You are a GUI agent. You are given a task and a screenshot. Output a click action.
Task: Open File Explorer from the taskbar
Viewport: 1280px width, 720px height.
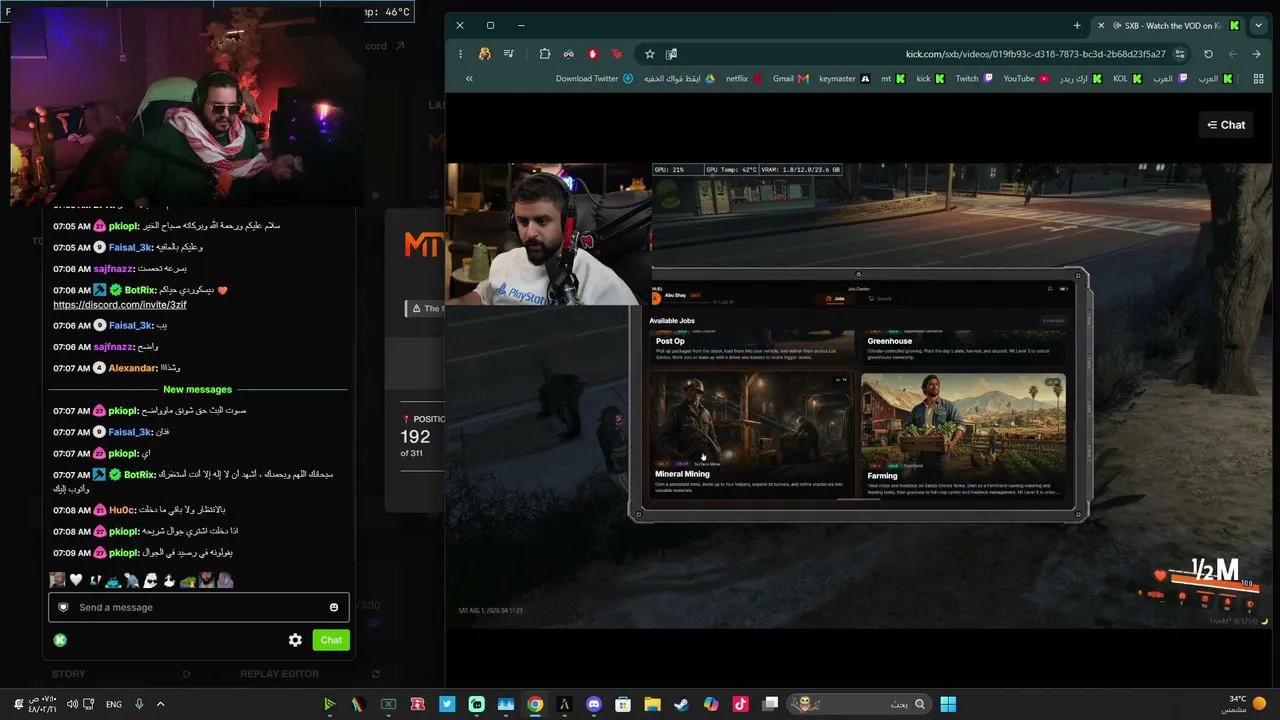tap(652, 704)
